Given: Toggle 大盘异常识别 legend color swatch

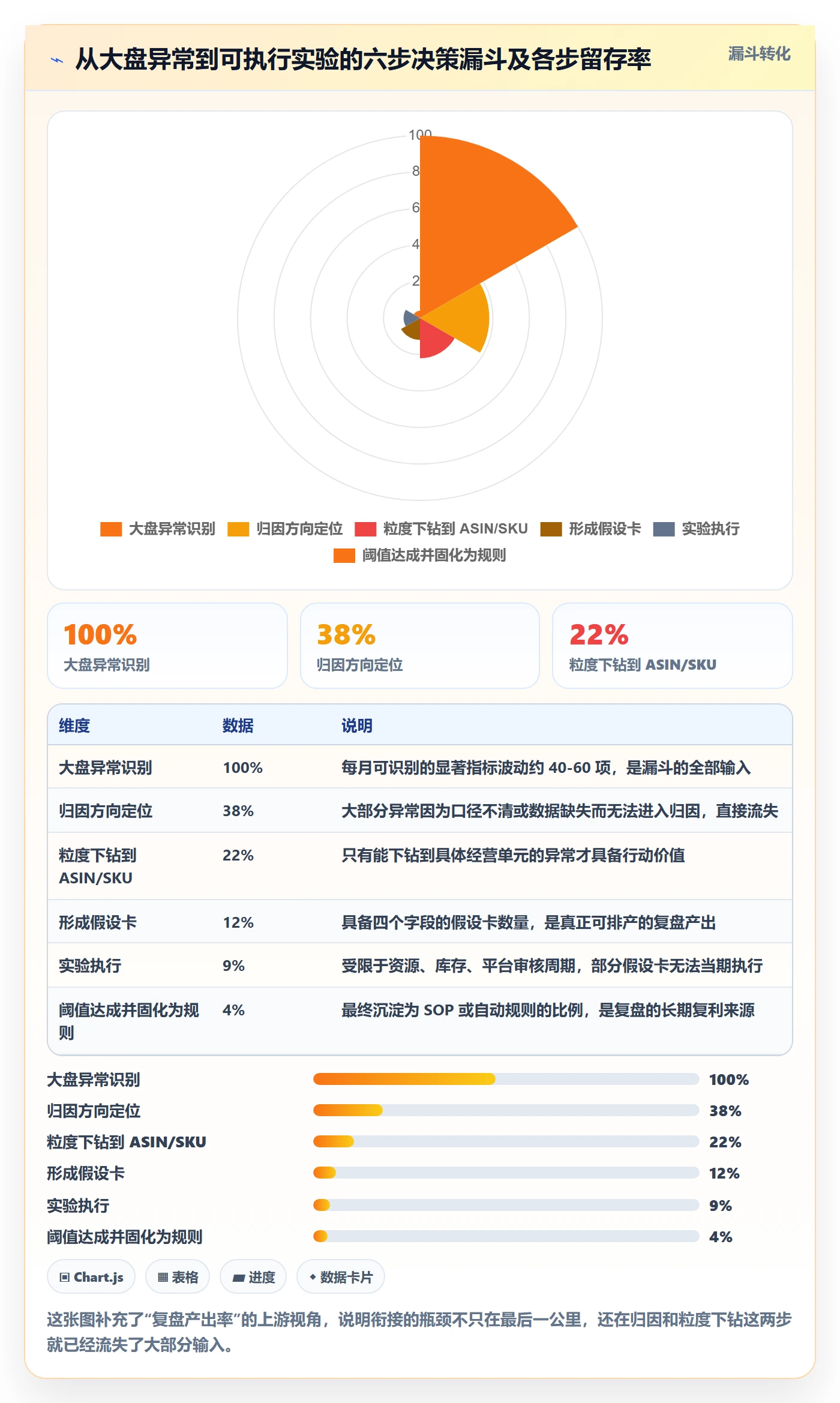Looking at the screenshot, I should (111, 529).
